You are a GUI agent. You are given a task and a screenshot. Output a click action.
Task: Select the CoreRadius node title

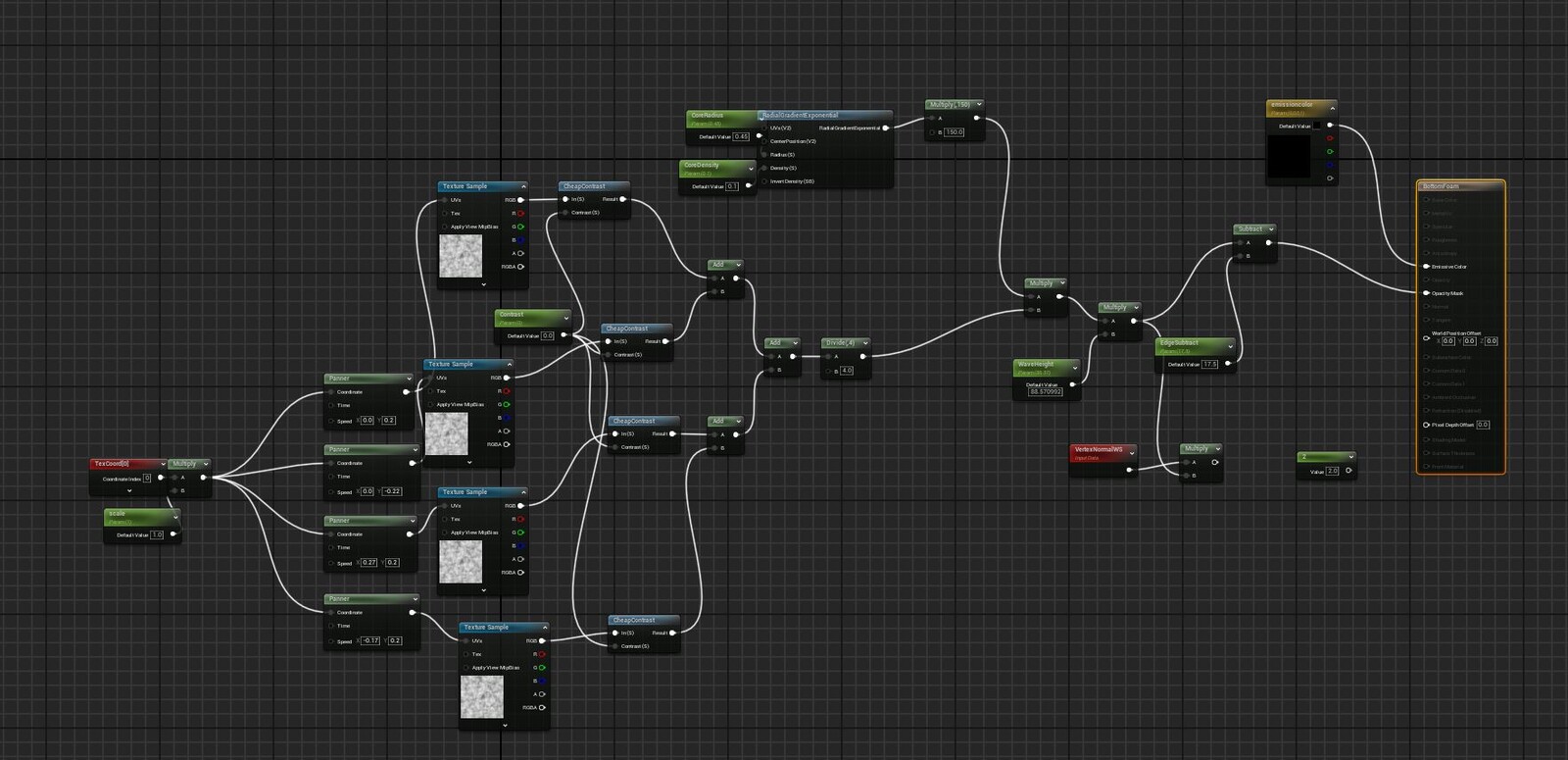click(x=707, y=115)
